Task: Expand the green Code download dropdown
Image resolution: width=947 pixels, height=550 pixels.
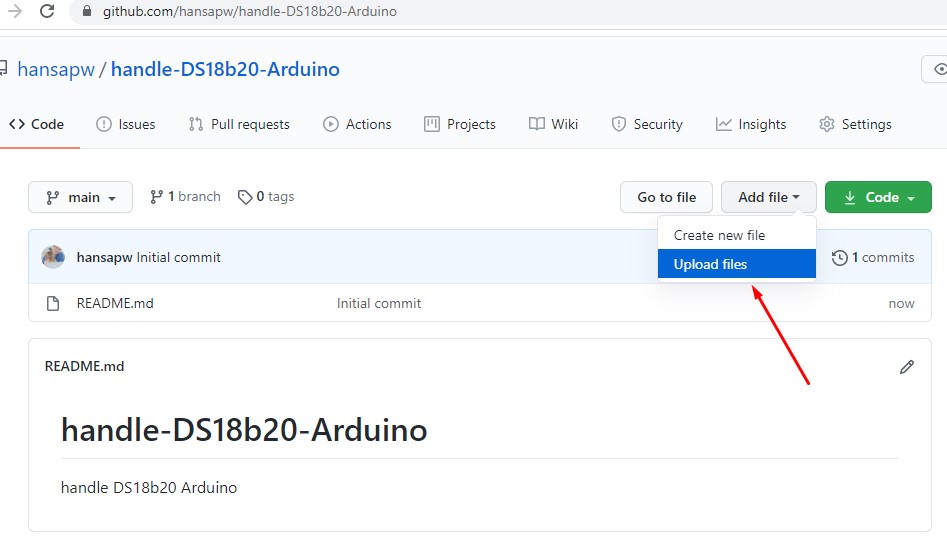Action: 878,197
